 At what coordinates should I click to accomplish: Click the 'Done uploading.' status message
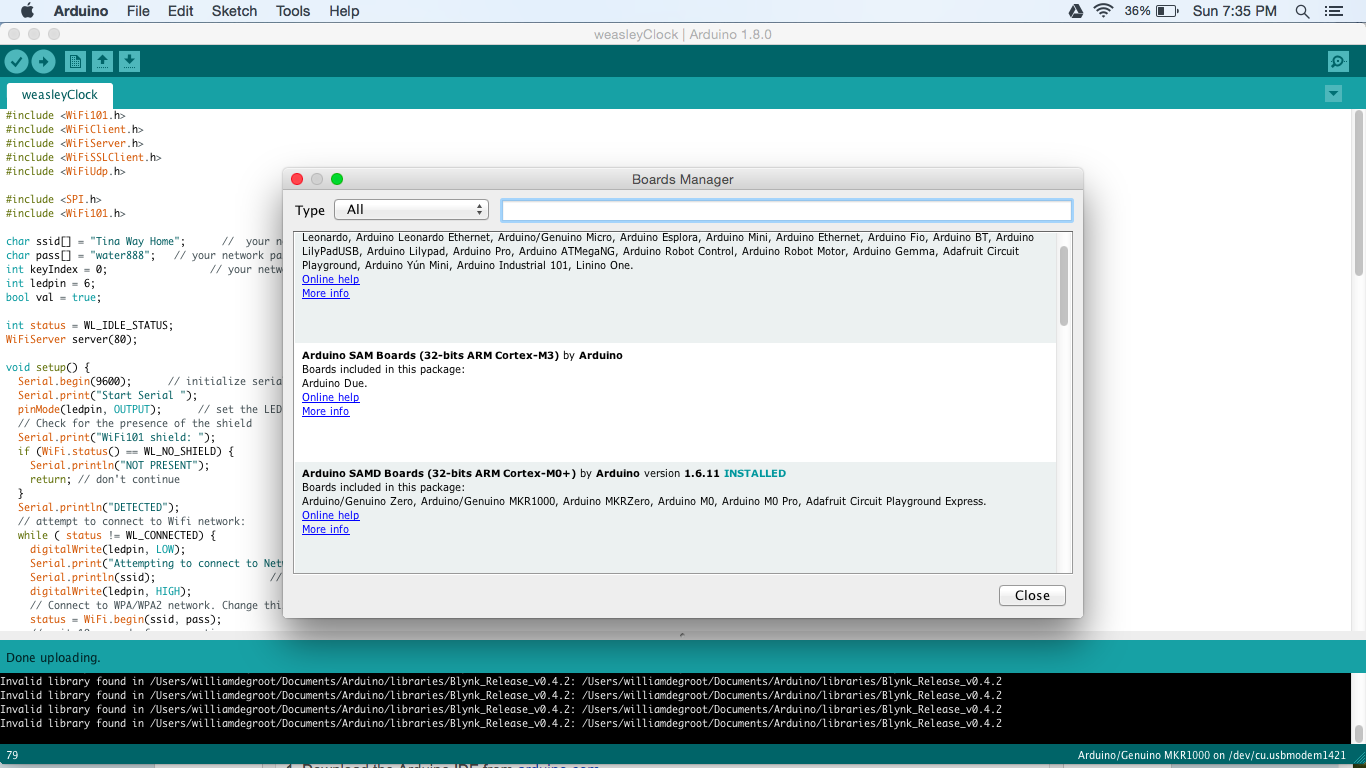(53, 657)
